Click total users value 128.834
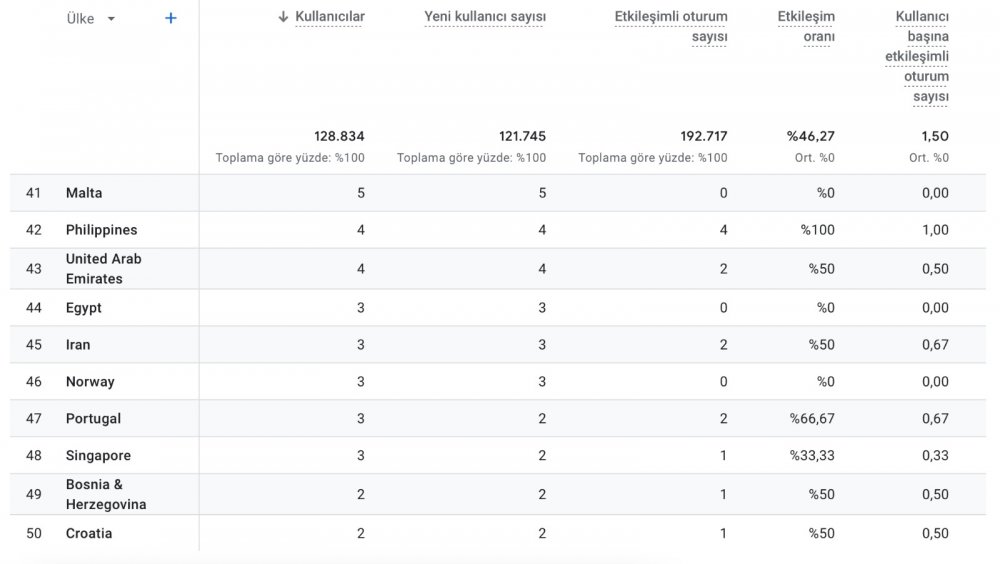The height and width of the screenshot is (564, 1000). 337,137
